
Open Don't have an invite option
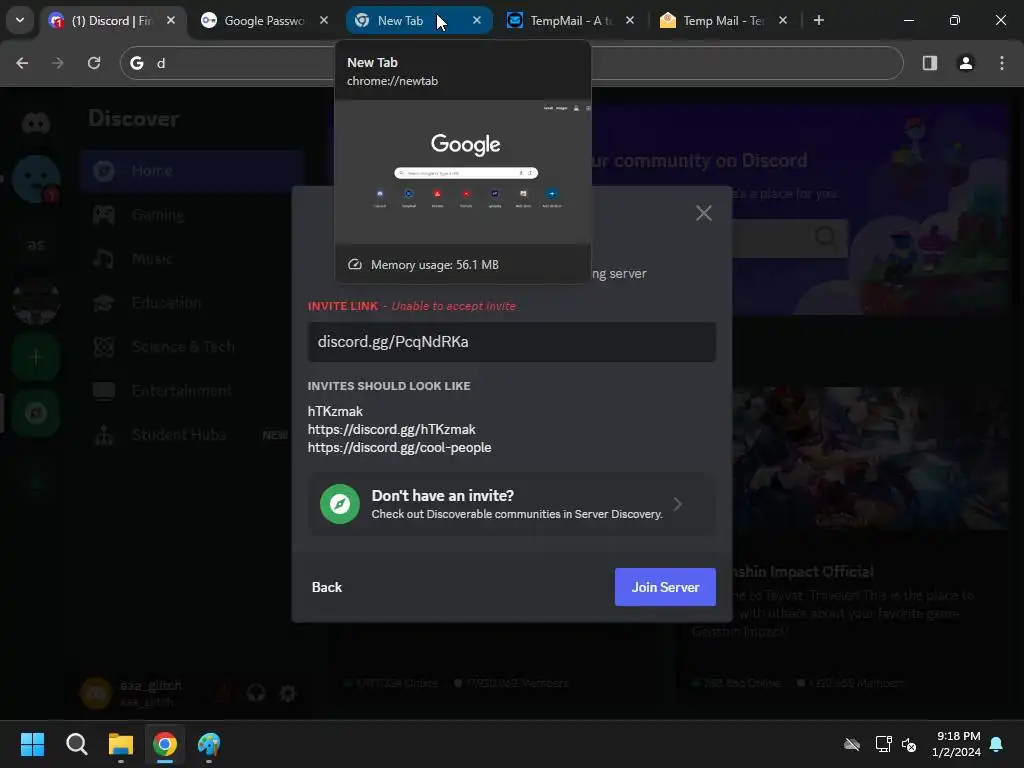click(511, 504)
